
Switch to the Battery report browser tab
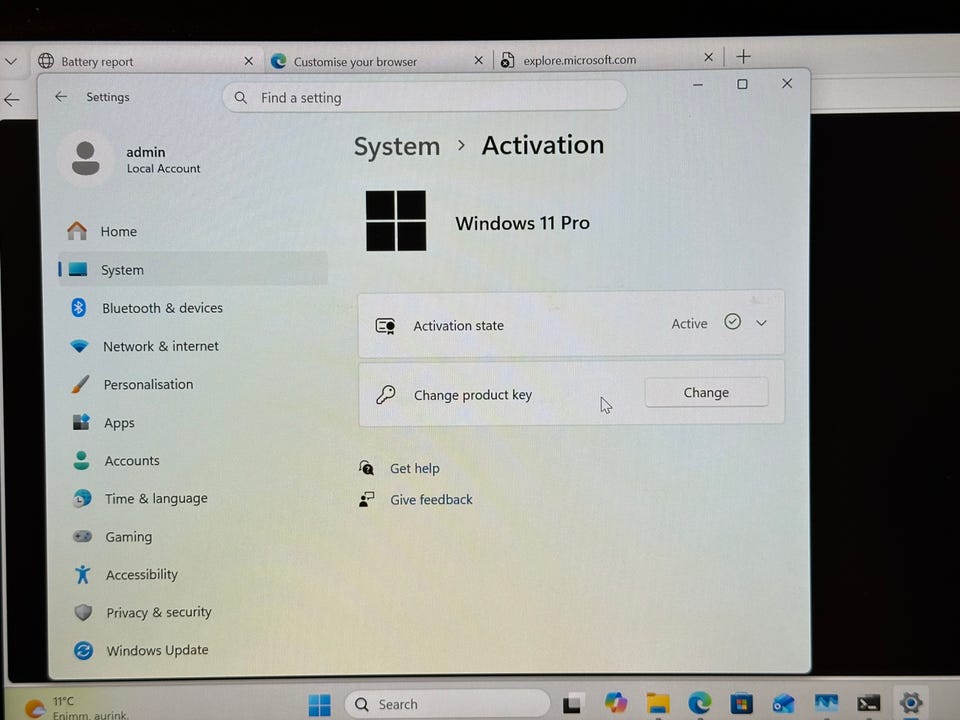(x=146, y=61)
